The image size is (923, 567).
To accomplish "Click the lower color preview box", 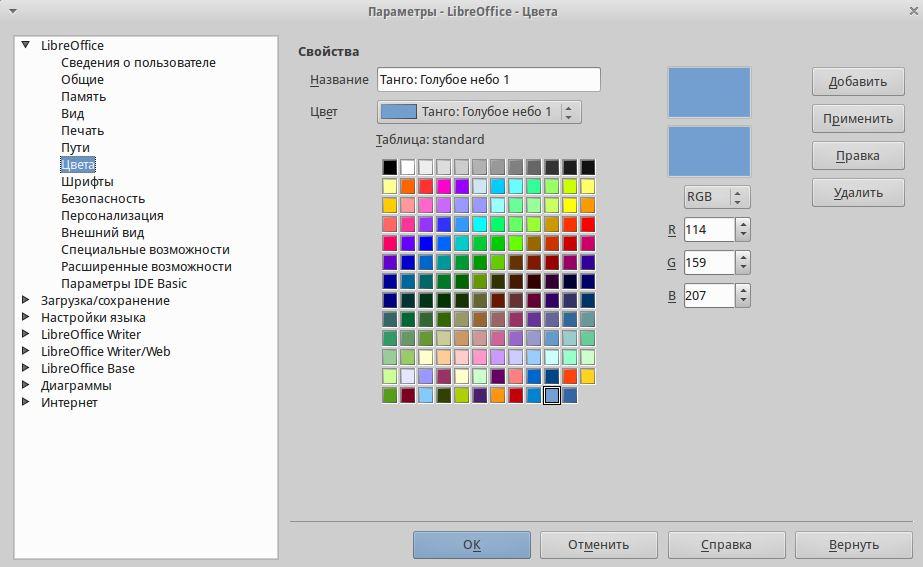I will coord(709,151).
